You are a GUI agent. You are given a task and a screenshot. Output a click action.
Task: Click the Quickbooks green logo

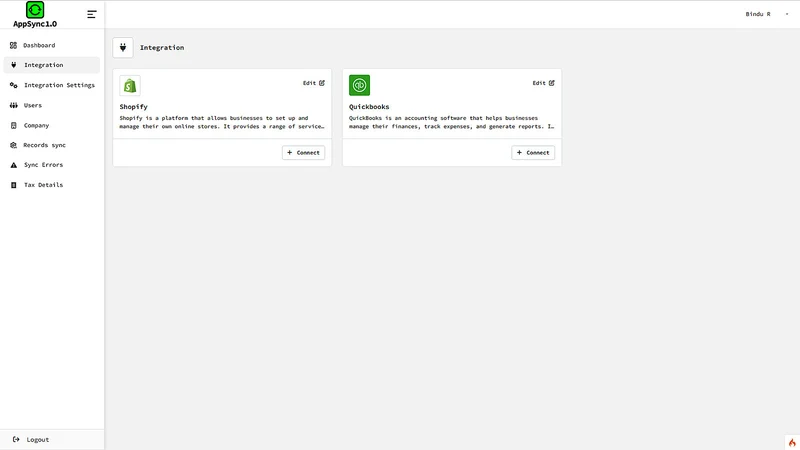pyautogui.click(x=360, y=85)
